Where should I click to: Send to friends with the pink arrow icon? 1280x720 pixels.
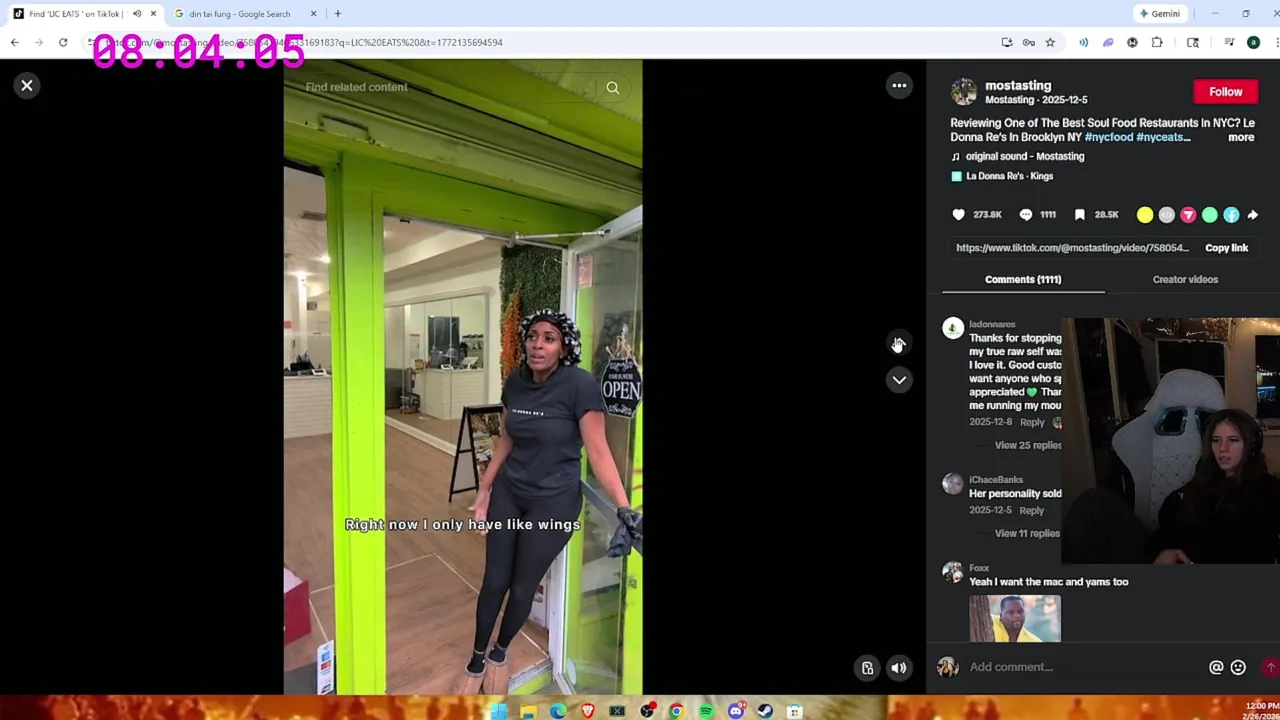tap(1188, 215)
